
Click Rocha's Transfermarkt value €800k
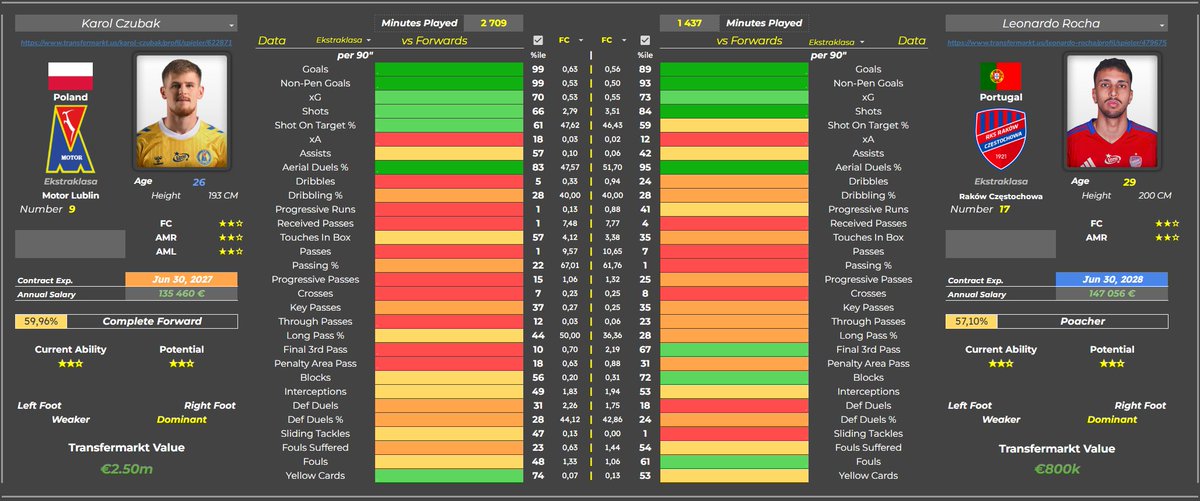coord(1055,470)
